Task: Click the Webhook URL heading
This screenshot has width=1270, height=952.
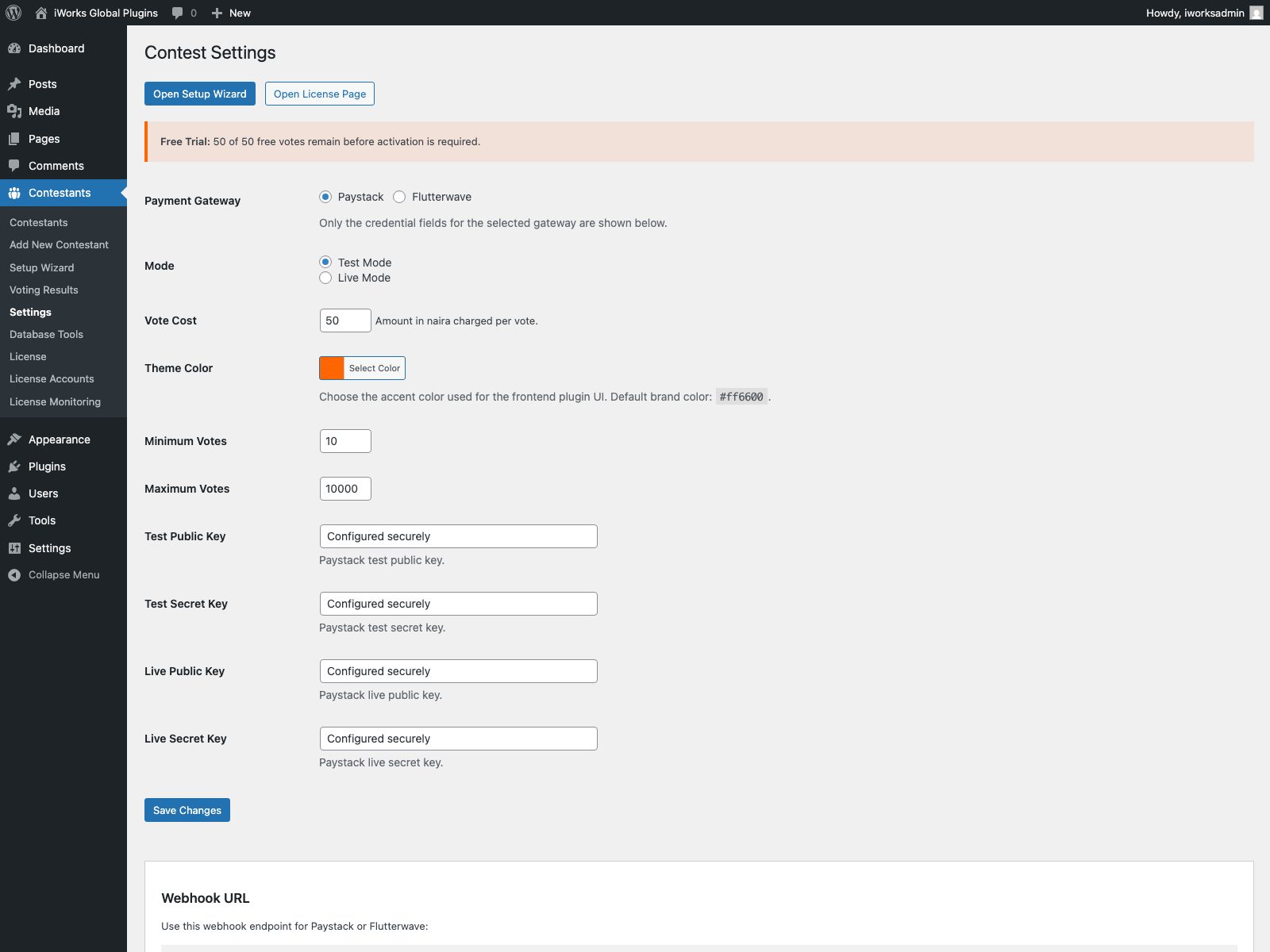Action: [205, 898]
